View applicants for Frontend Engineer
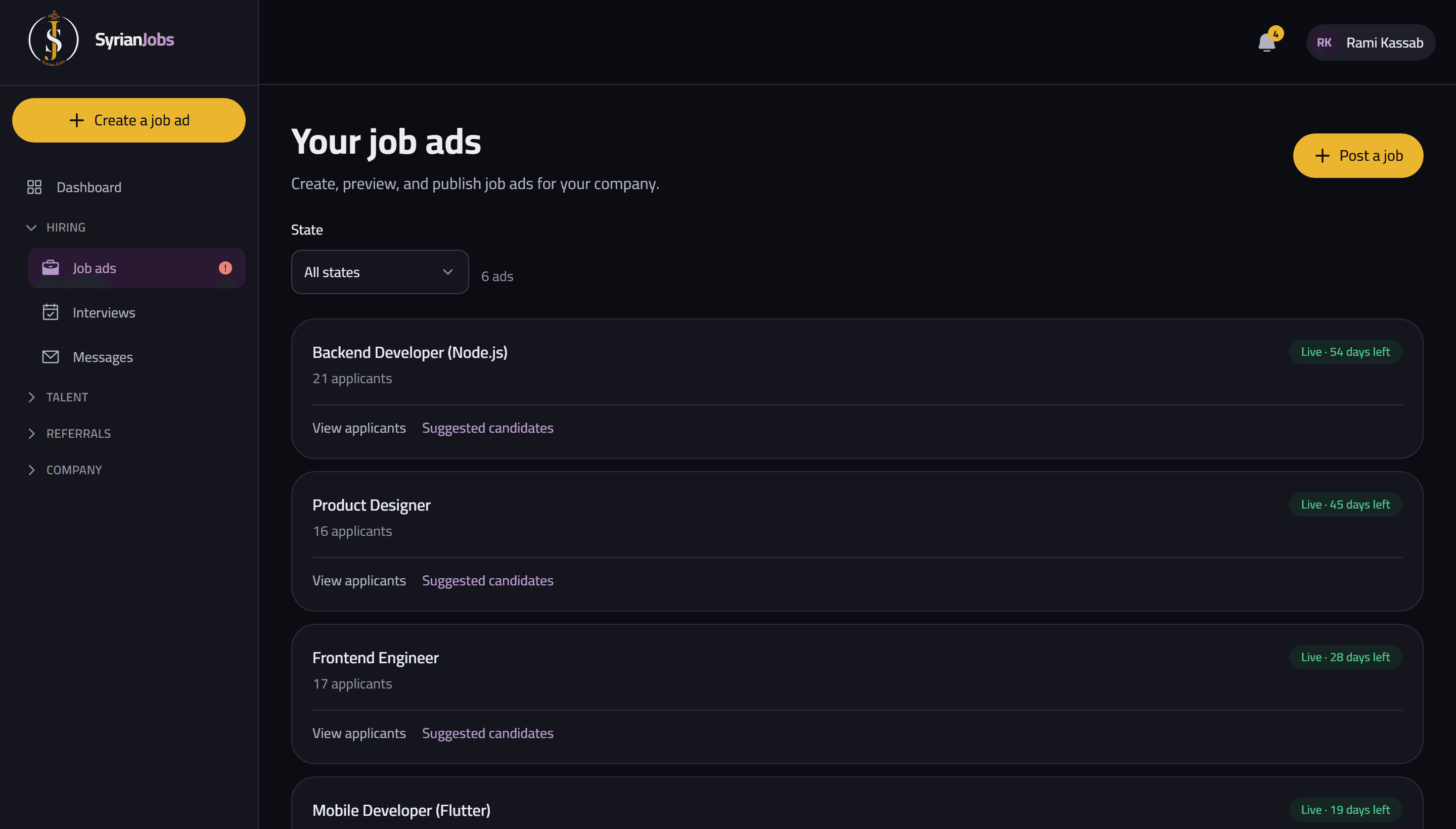This screenshot has height=829, width=1456. point(359,733)
